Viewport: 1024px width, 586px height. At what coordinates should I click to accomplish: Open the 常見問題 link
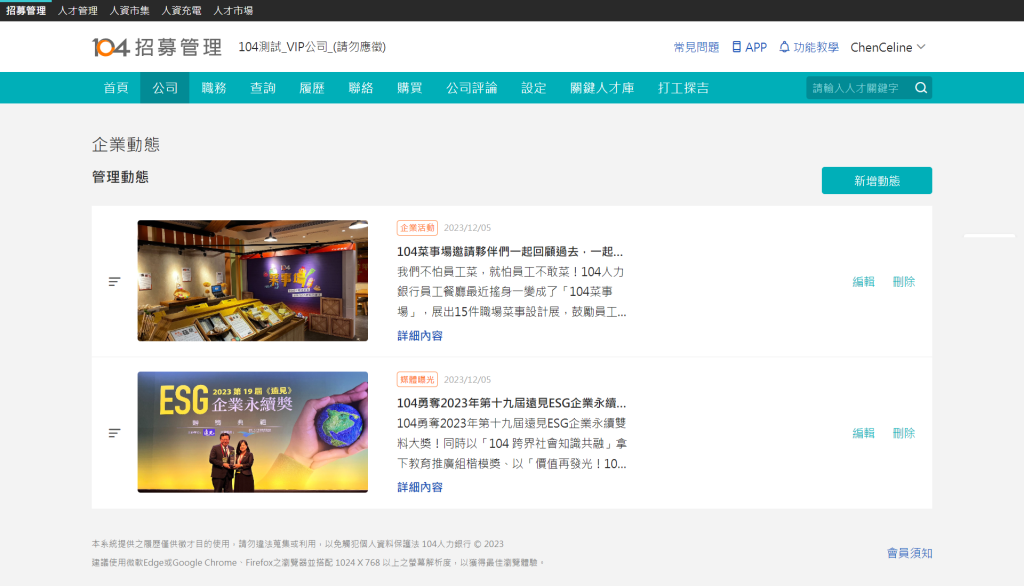pyautogui.click(x=696, y=47)
